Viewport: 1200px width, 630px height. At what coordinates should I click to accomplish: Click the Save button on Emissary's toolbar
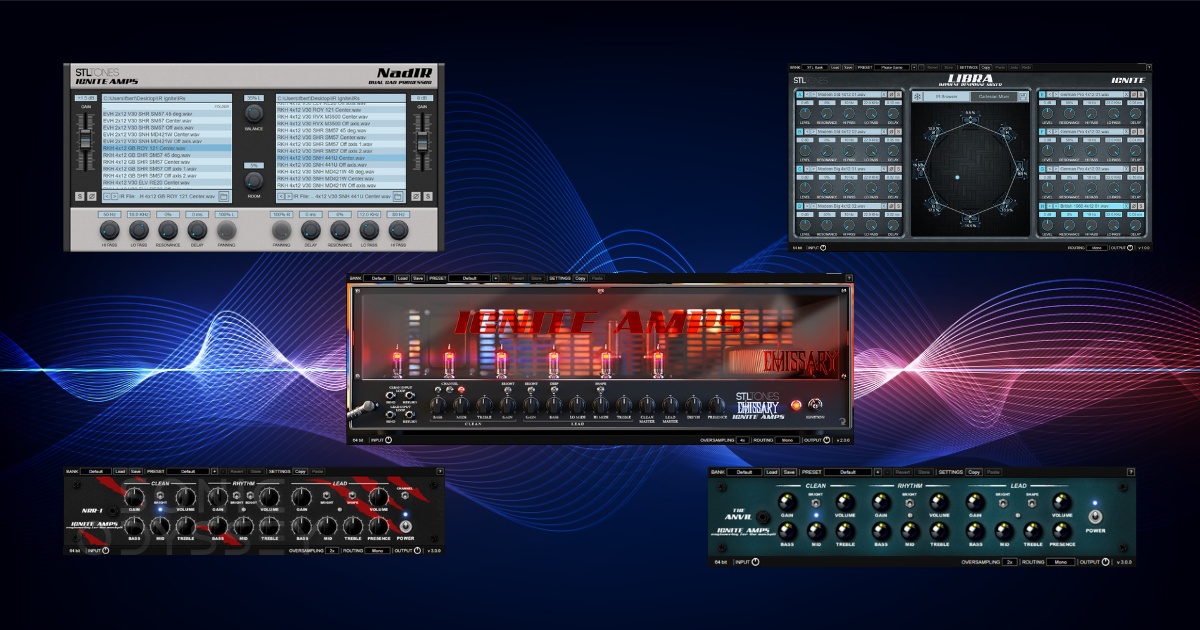pyautogui.click(x=417, y=277)
